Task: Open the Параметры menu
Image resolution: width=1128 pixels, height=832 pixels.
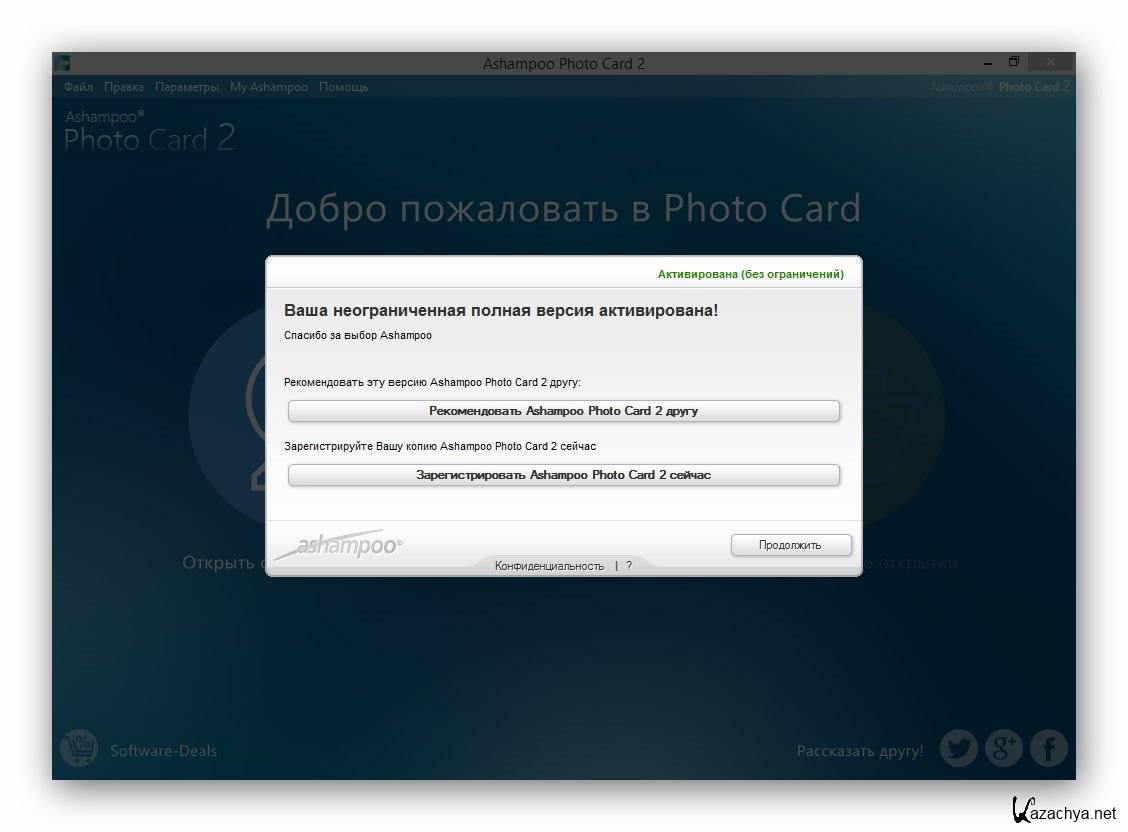Action: [x=187, y=87]
